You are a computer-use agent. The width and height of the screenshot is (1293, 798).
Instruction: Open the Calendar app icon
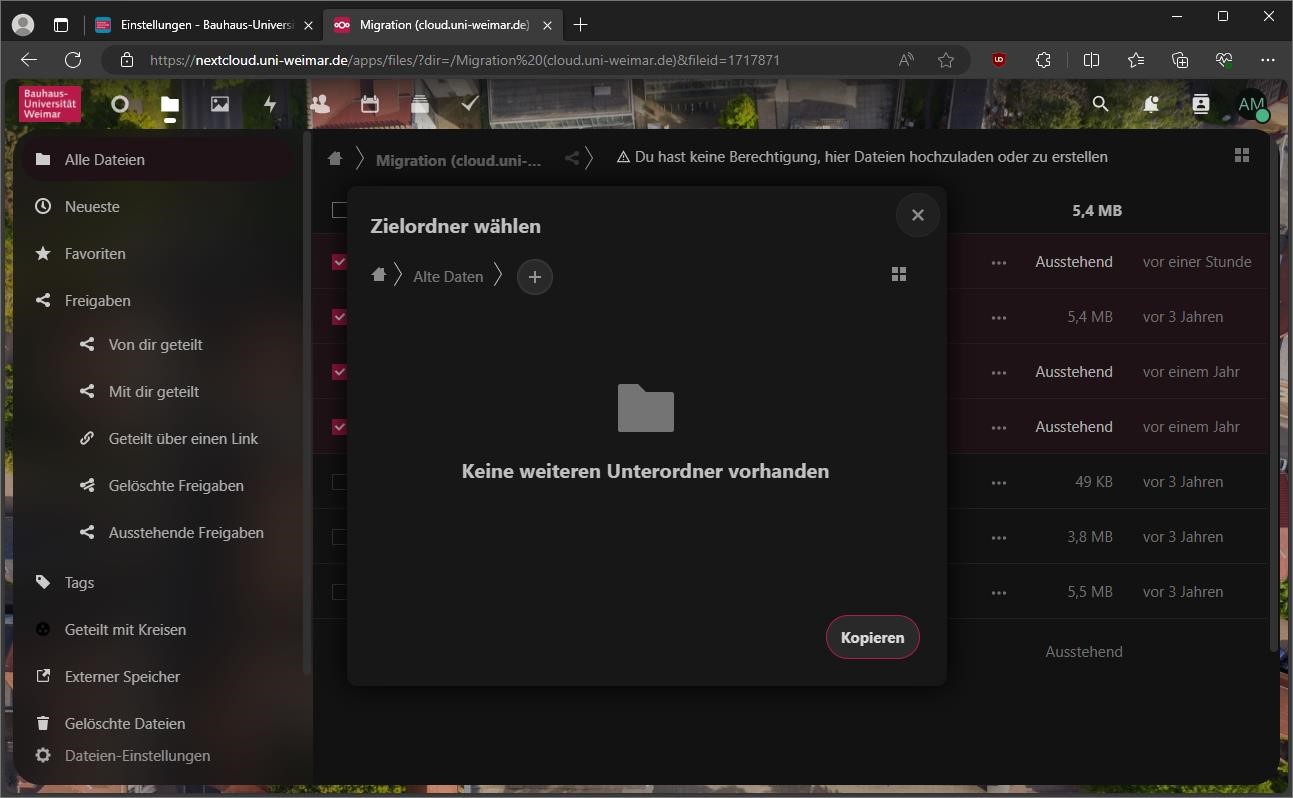coord(370,104)
